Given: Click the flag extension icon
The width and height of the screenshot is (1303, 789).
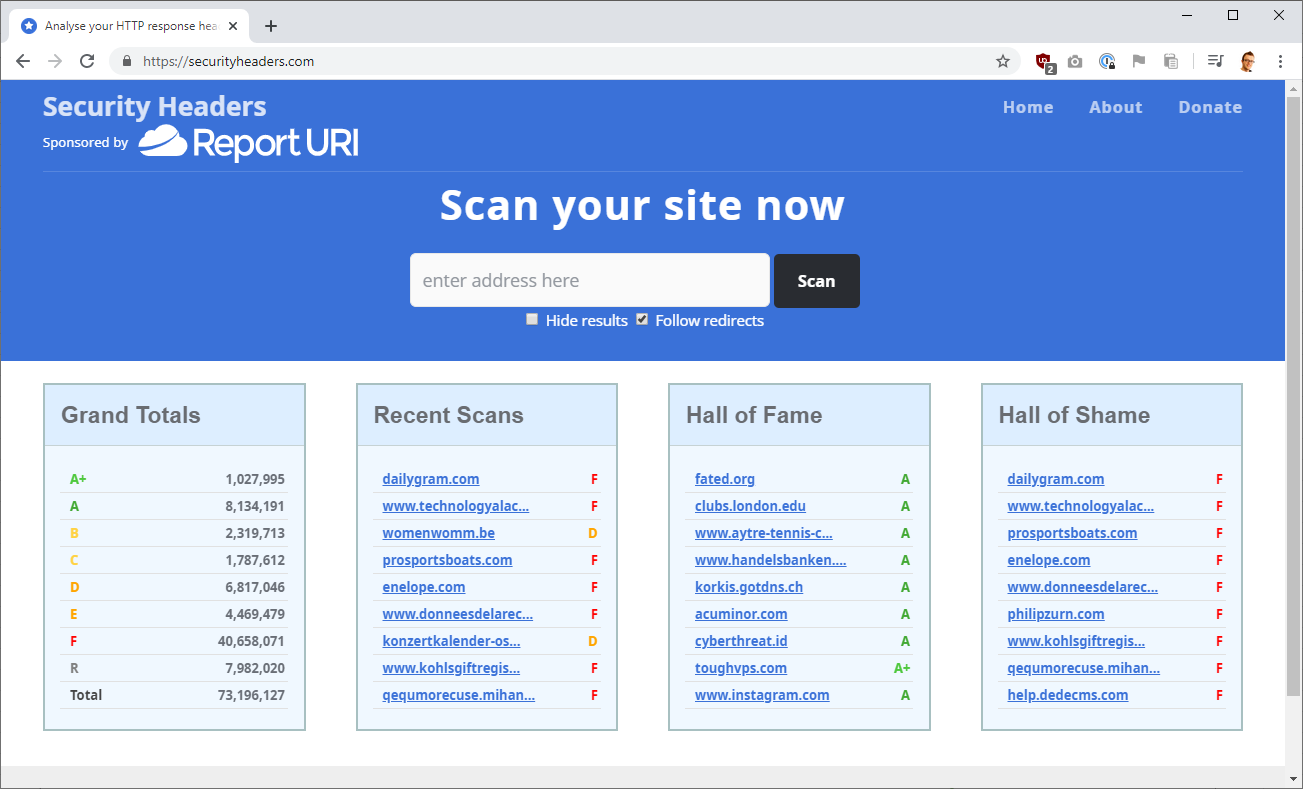Looking at the screenshot, I should pos(1138,62).
